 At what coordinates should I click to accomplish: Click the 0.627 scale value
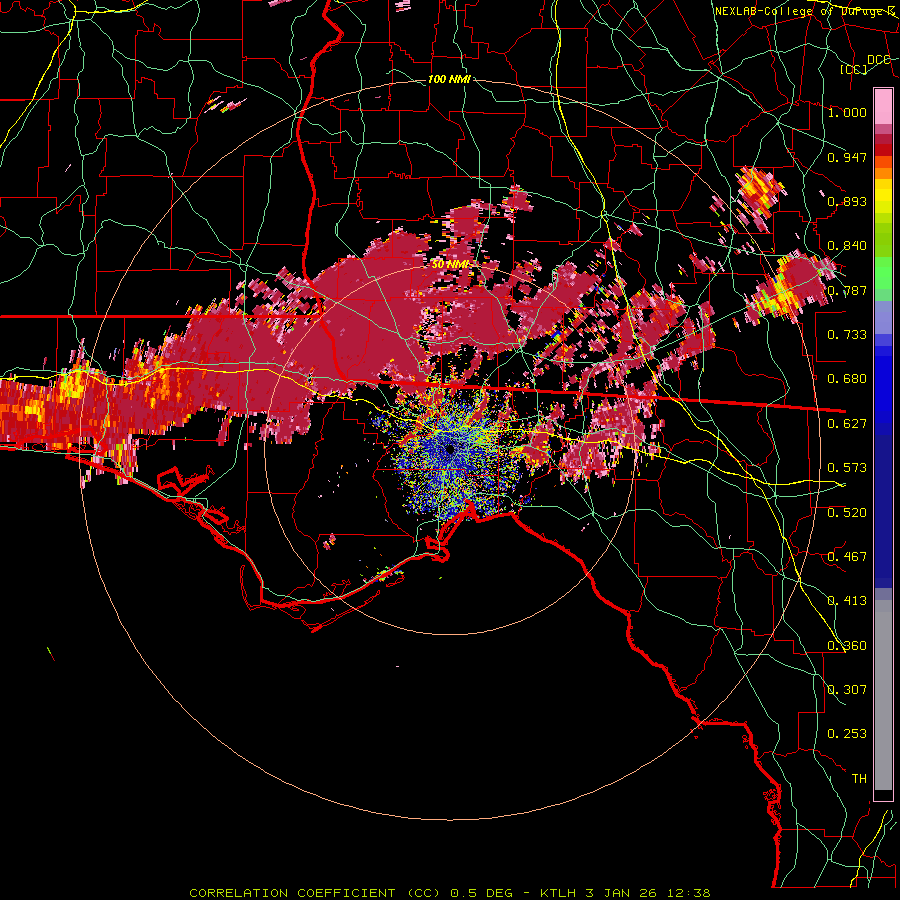click(847, 424)
